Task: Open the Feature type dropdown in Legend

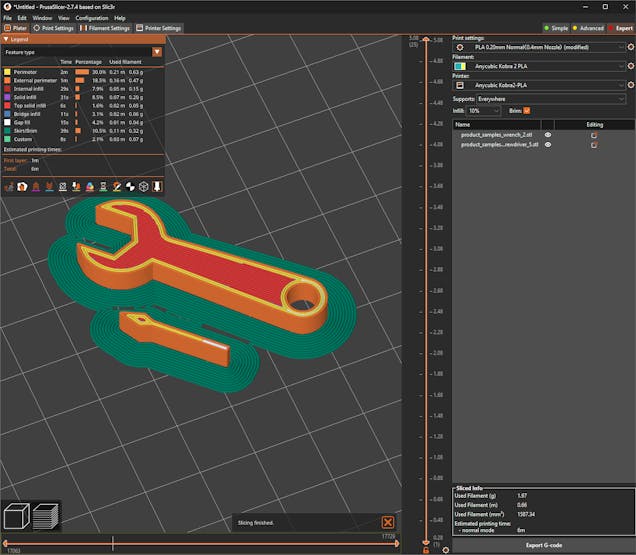Action: [157, 51]
